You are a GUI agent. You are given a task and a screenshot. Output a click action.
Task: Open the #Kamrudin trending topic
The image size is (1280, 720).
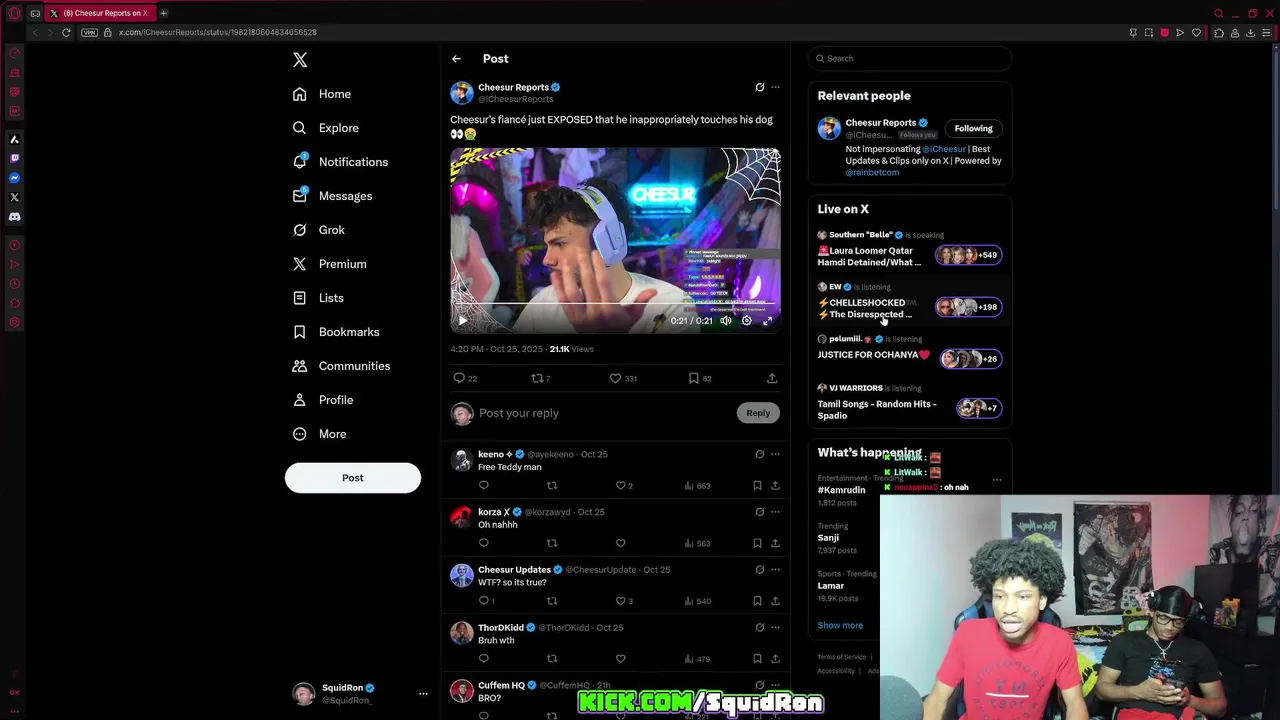(841, 490)
